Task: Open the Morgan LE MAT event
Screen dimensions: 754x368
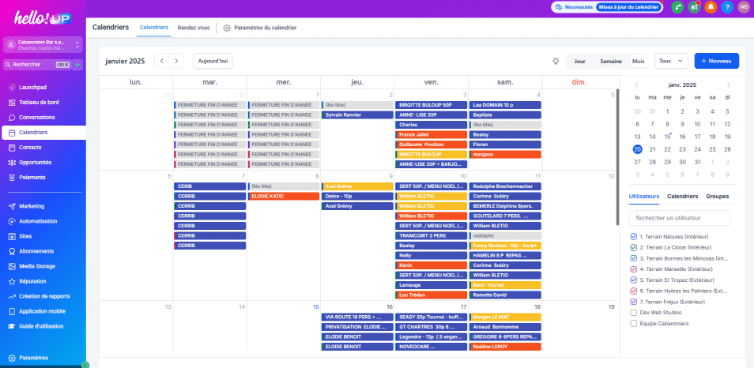Action: [505, 317]
